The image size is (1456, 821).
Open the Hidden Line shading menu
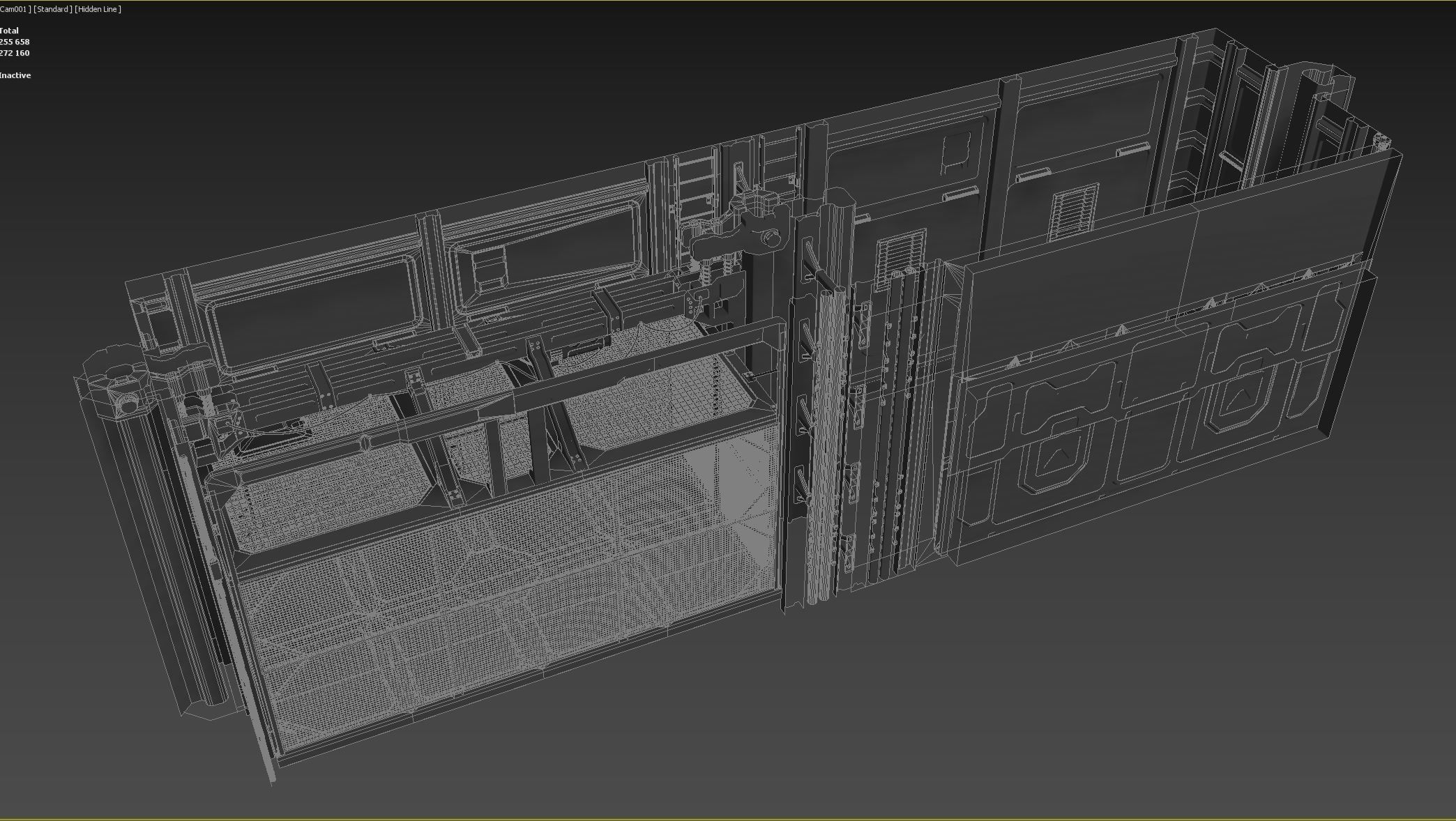click(x=98, y=9)
